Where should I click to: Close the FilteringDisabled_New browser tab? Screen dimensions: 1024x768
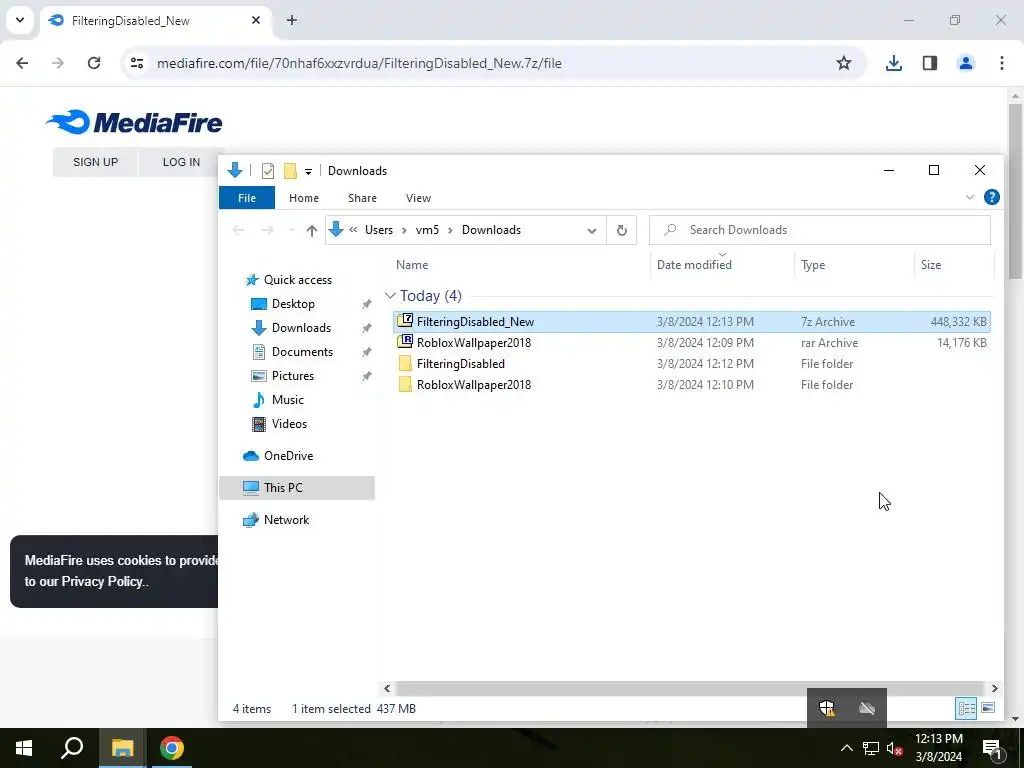pyautogui.click(x=256, y=20)
